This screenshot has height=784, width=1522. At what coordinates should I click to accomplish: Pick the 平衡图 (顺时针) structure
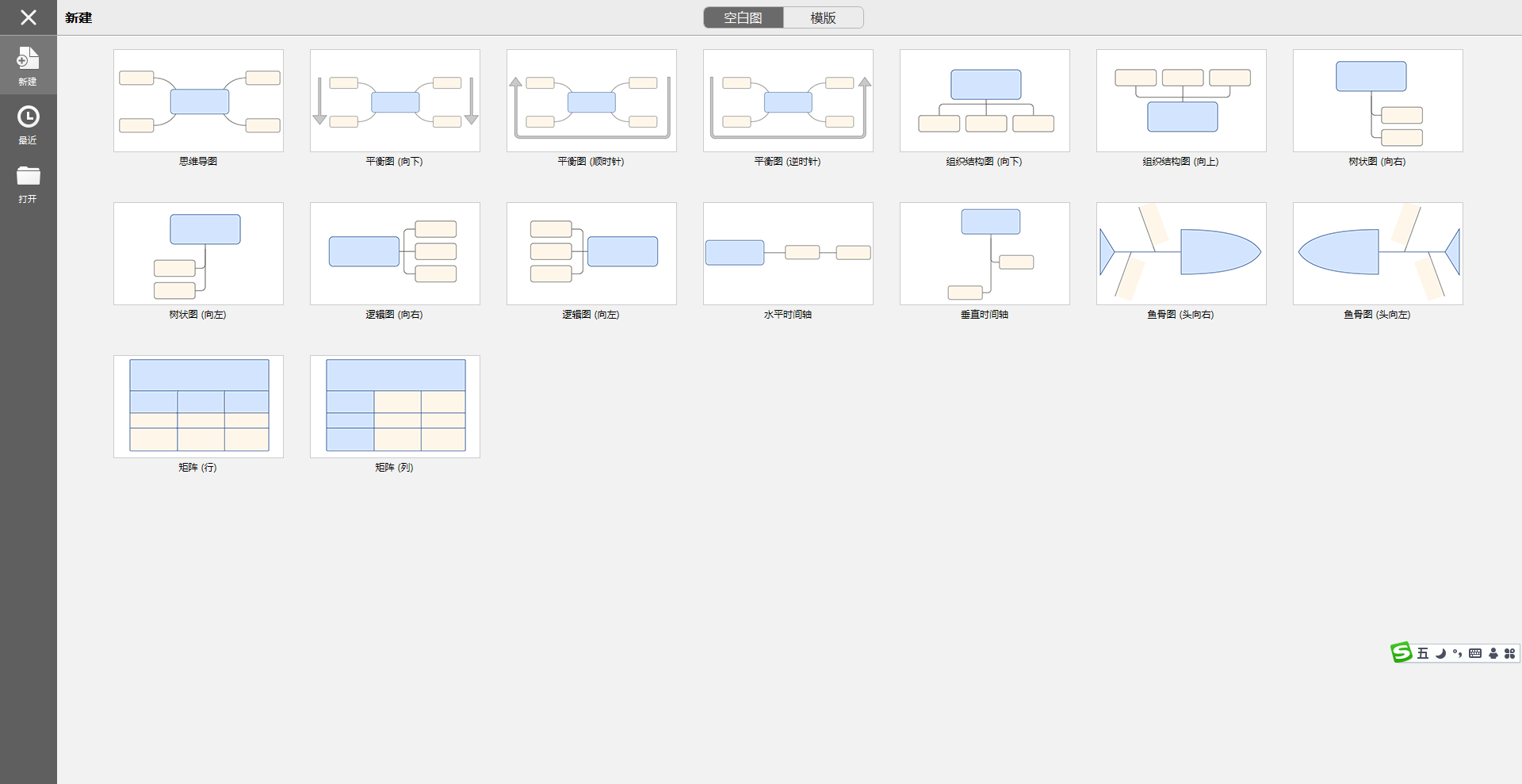(591, 101)
